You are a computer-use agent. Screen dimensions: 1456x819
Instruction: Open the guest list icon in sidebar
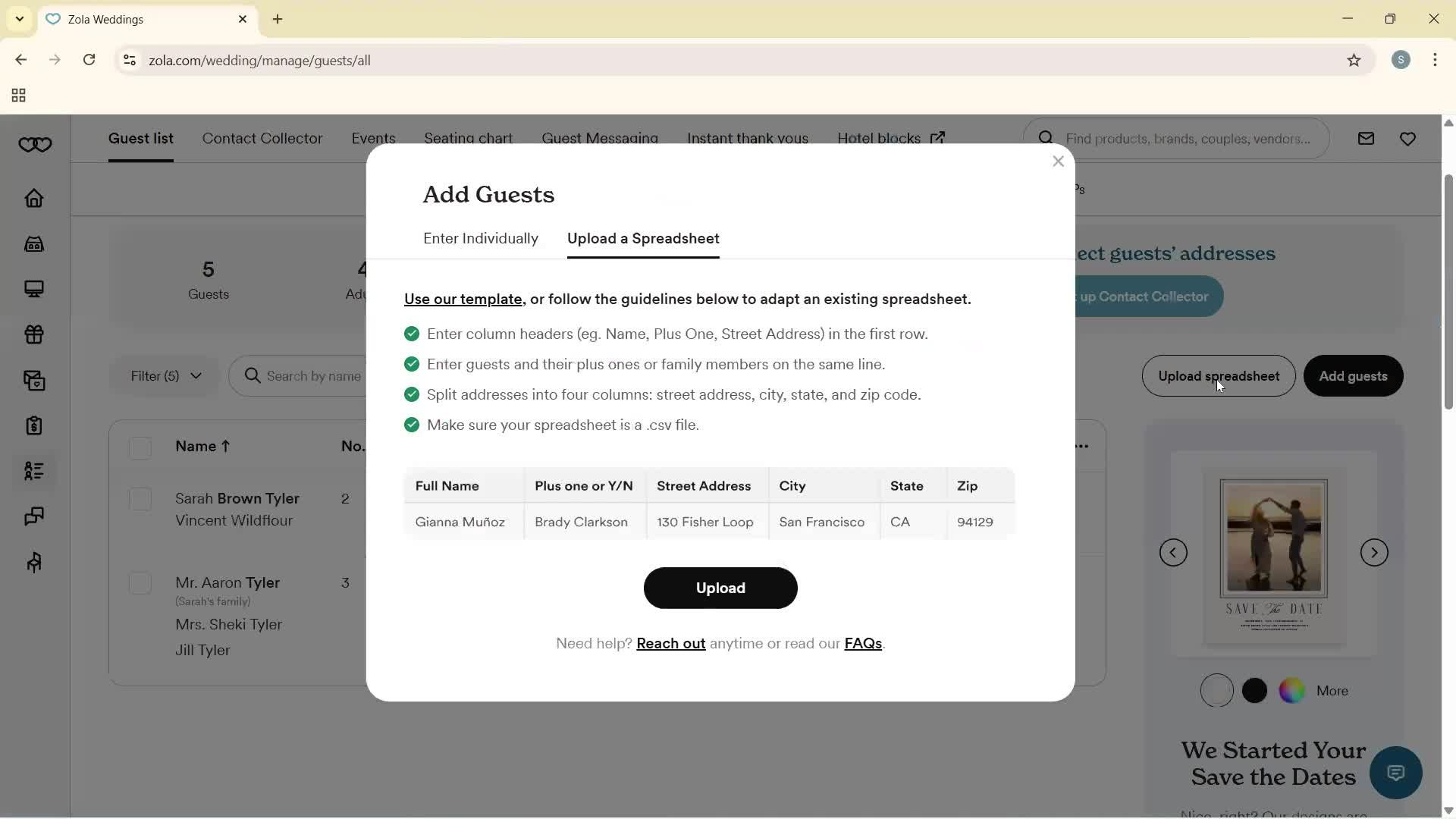coord(34,472)
